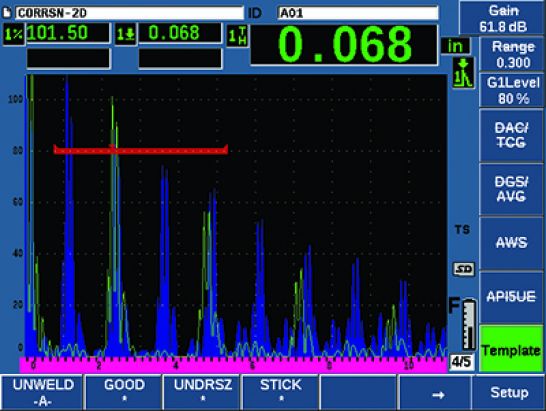This screenshot has width=546, height=411.
Task: Toggle the AWS option
Action: [x=511, y=243]
